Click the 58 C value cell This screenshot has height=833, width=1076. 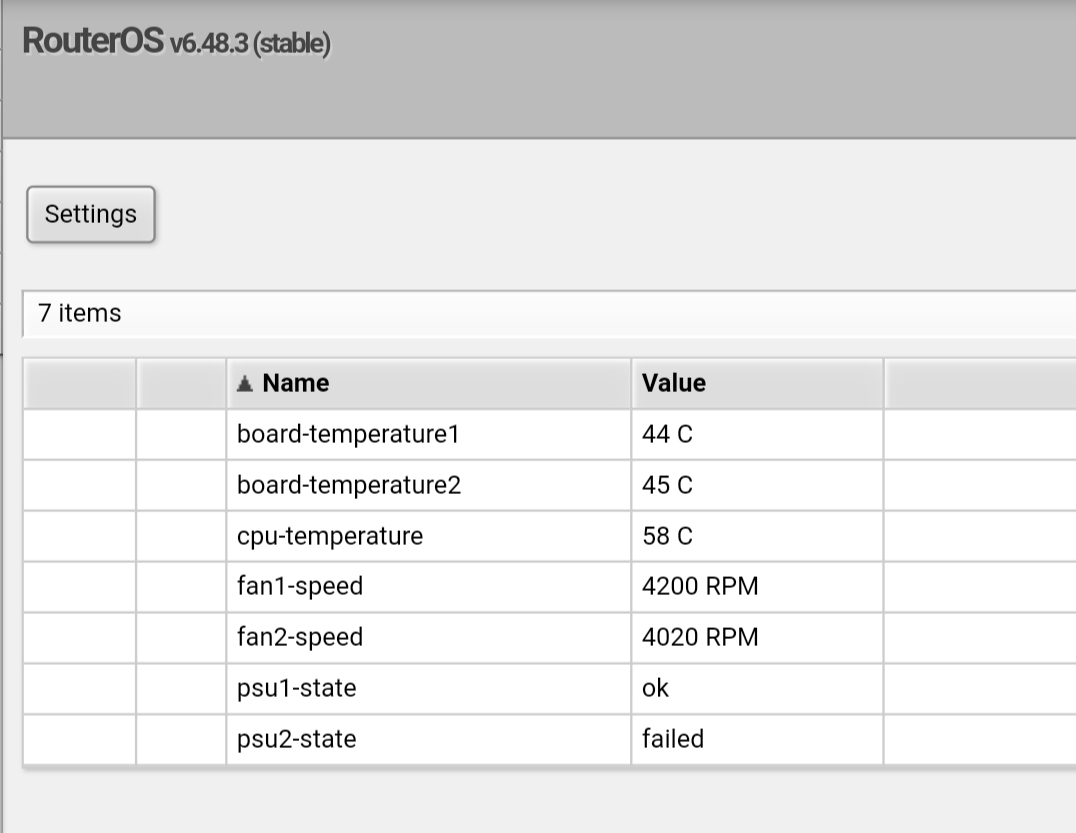click(667, 536)
